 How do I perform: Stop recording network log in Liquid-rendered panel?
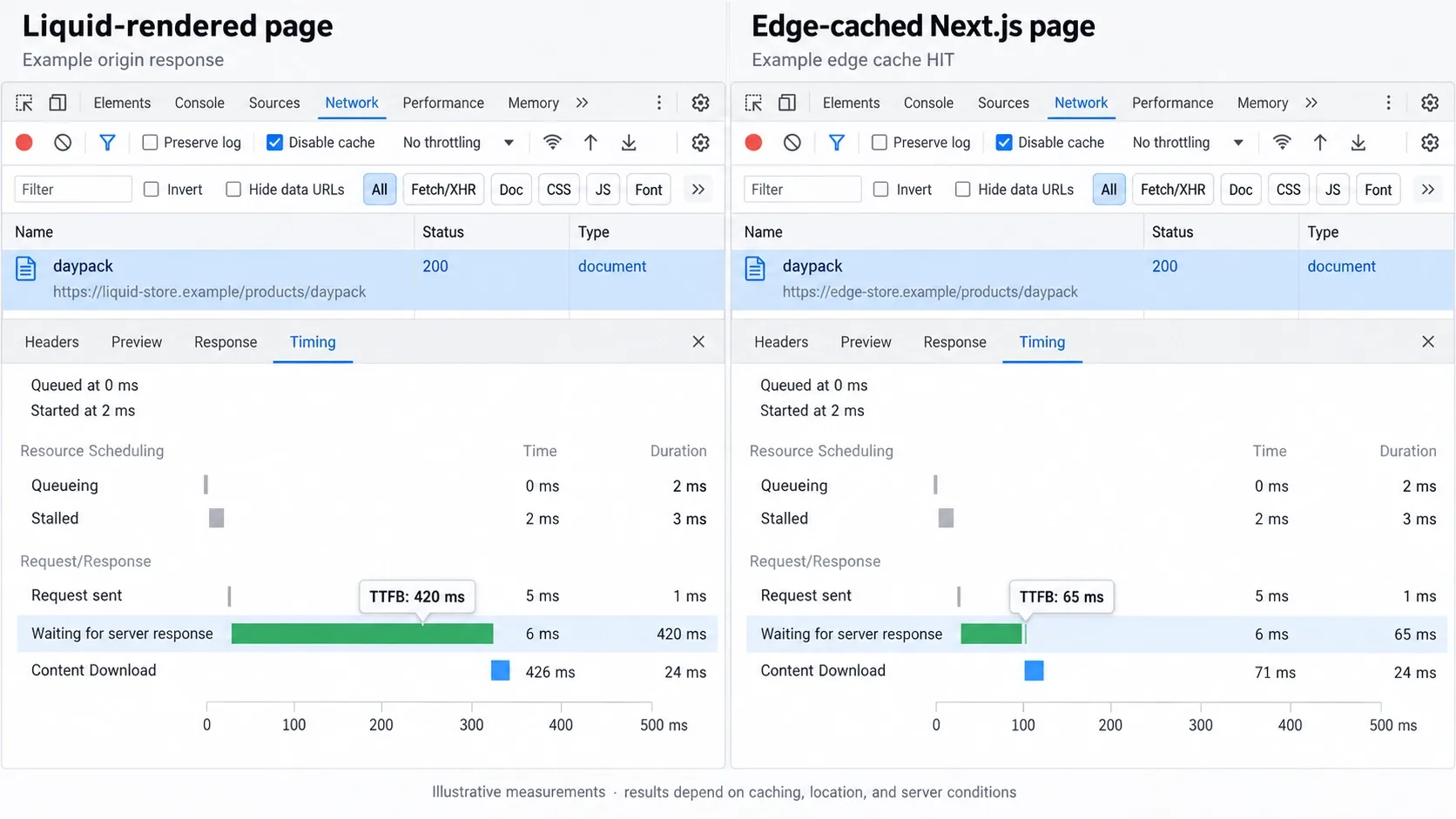click(x=24, y=142)
